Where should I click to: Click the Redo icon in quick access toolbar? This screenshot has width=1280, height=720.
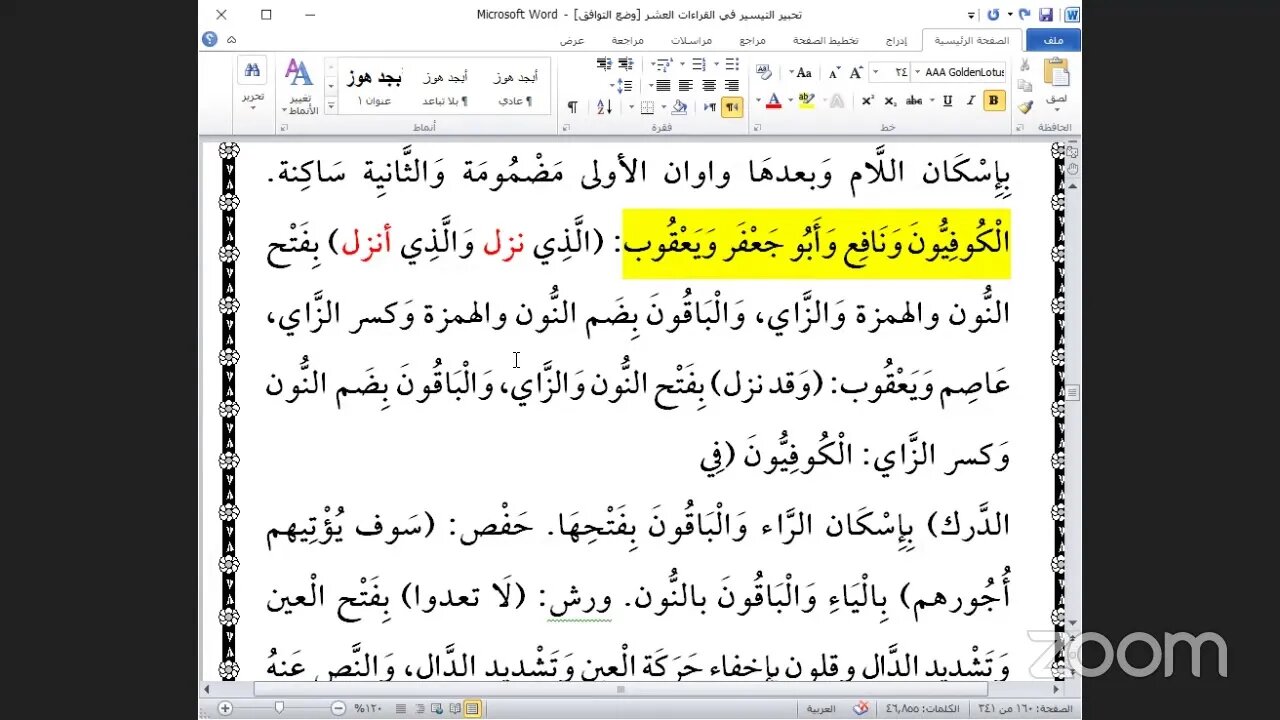click(x=994, y=15)
